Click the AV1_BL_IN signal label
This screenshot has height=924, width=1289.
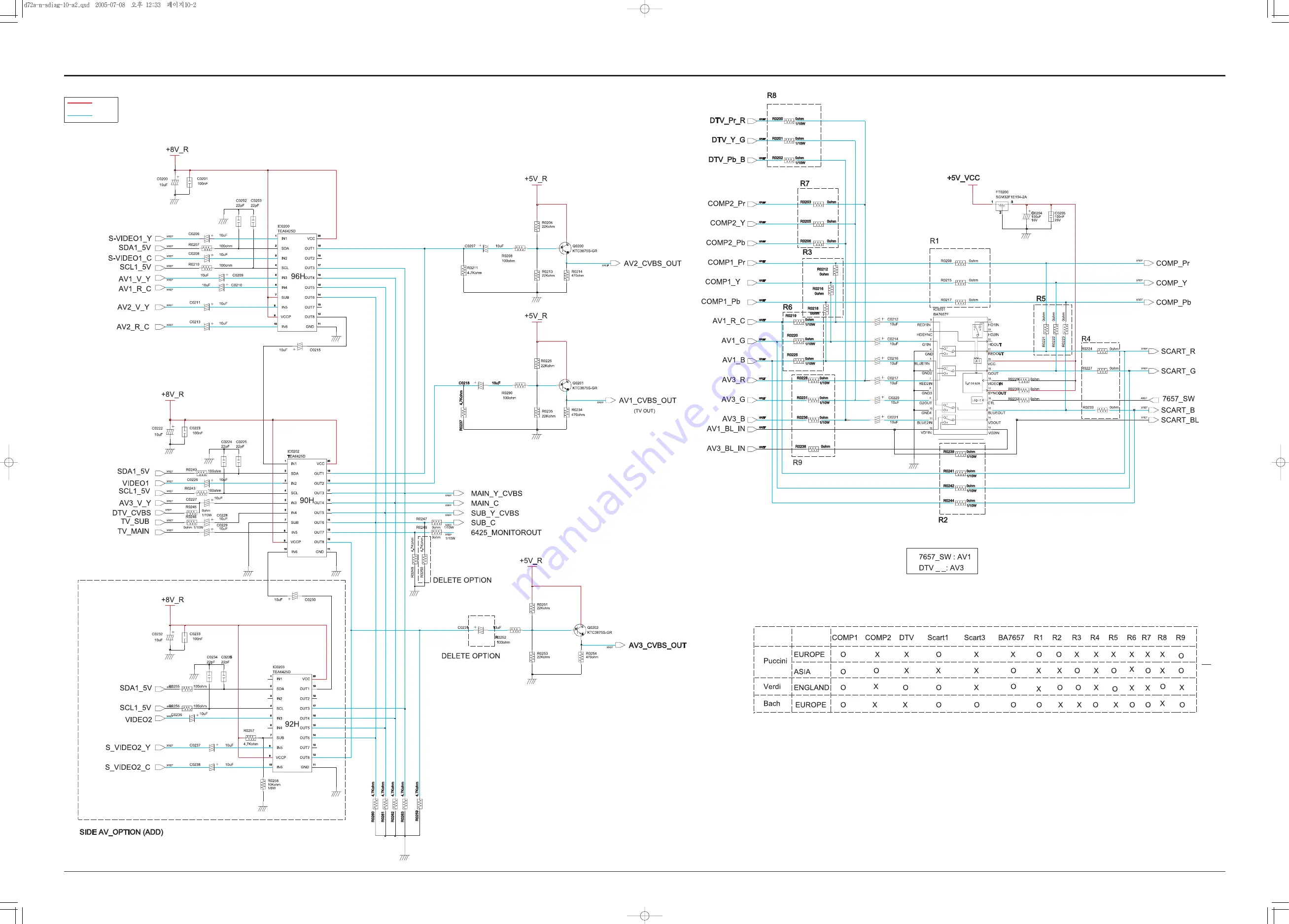pyautogui.click(x=726, y=429)
